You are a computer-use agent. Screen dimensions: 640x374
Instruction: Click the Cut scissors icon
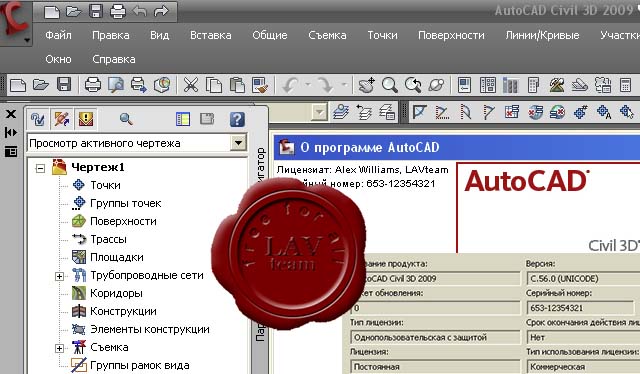pyautogui.click(x=191, y=85)
